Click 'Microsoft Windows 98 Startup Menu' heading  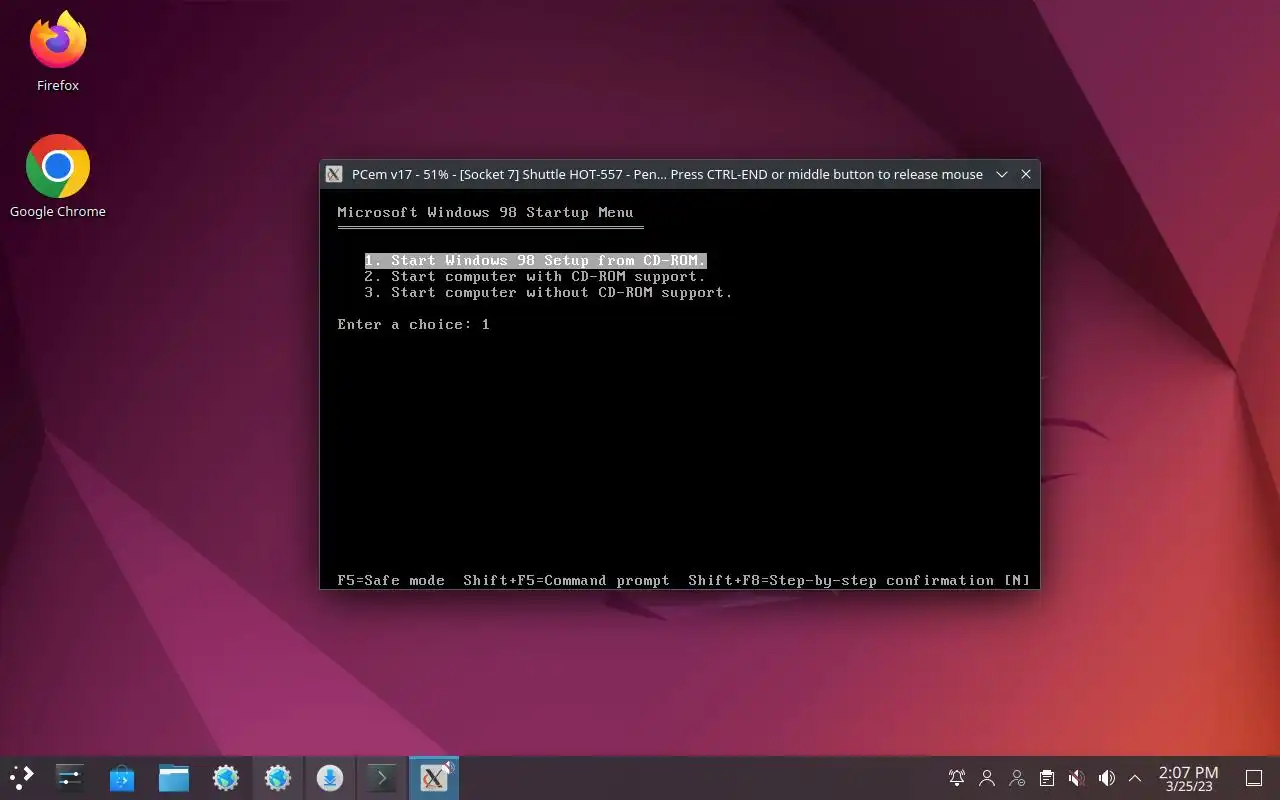pos(485,212)
